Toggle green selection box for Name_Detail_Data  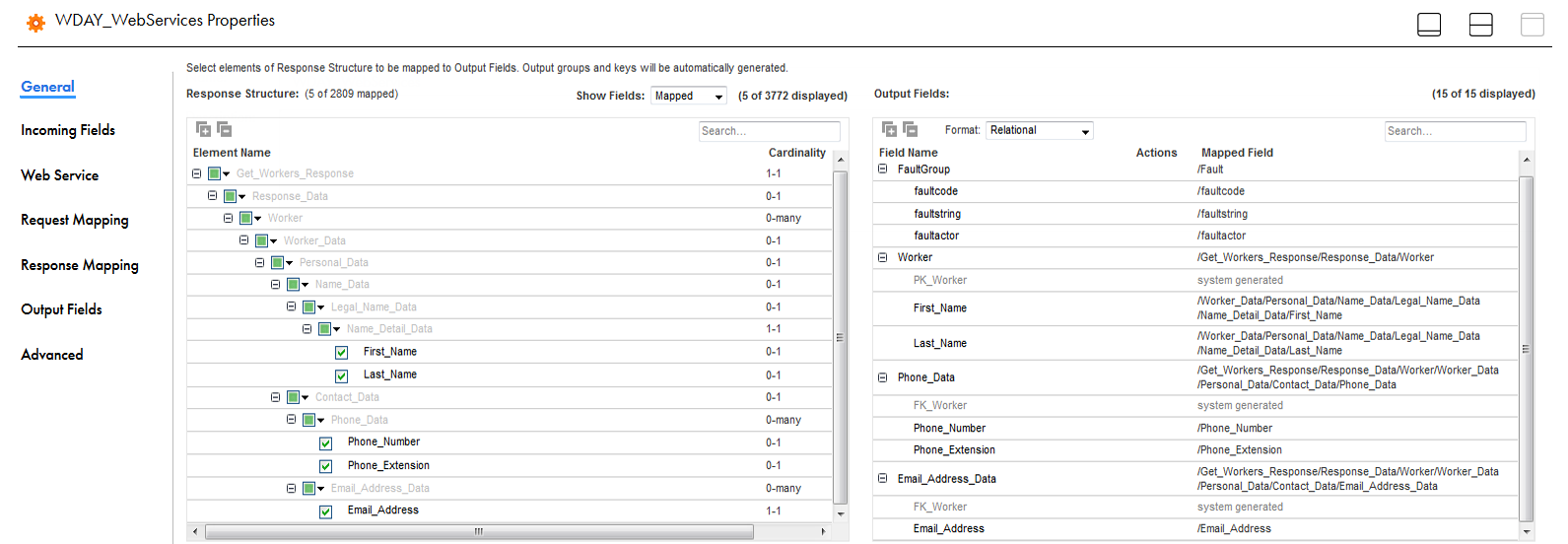point(324,329)
